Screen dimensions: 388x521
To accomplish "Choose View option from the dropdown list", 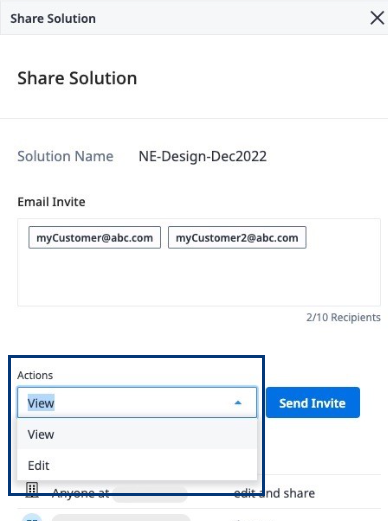I will pos(137,434).
